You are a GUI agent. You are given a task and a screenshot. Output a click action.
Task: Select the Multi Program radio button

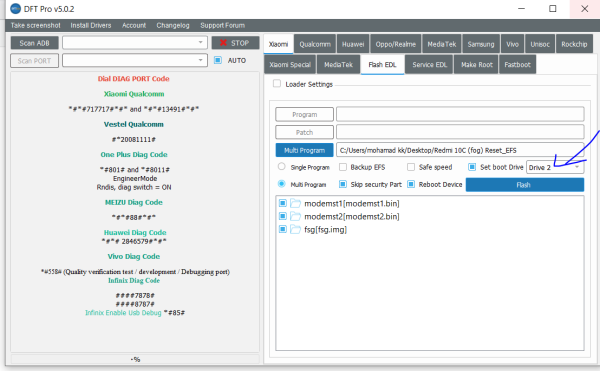(x=282, y=184)
